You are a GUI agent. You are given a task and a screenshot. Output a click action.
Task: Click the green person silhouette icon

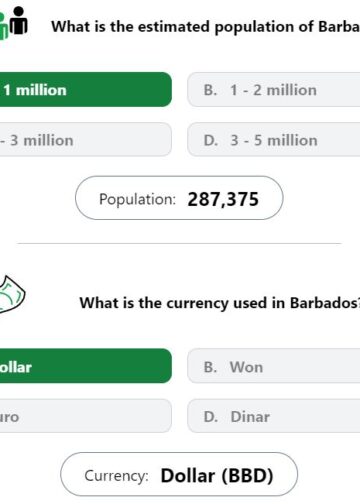(x=3, y=27)
